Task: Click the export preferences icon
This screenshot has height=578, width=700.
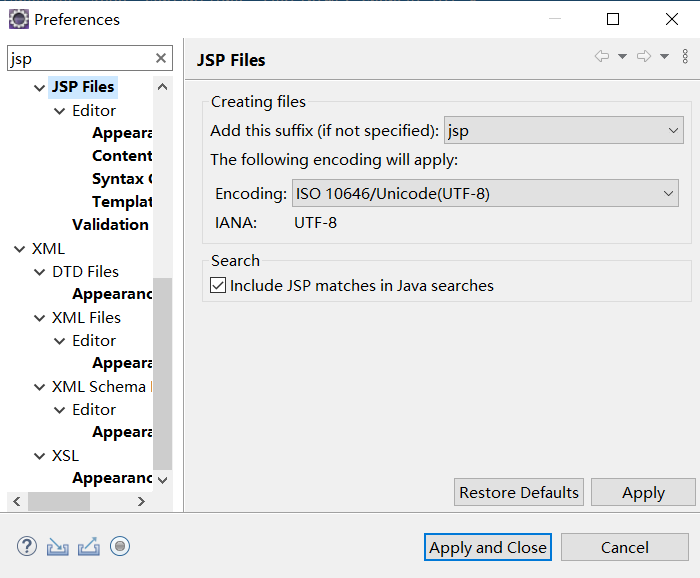Action: (89, 546)
